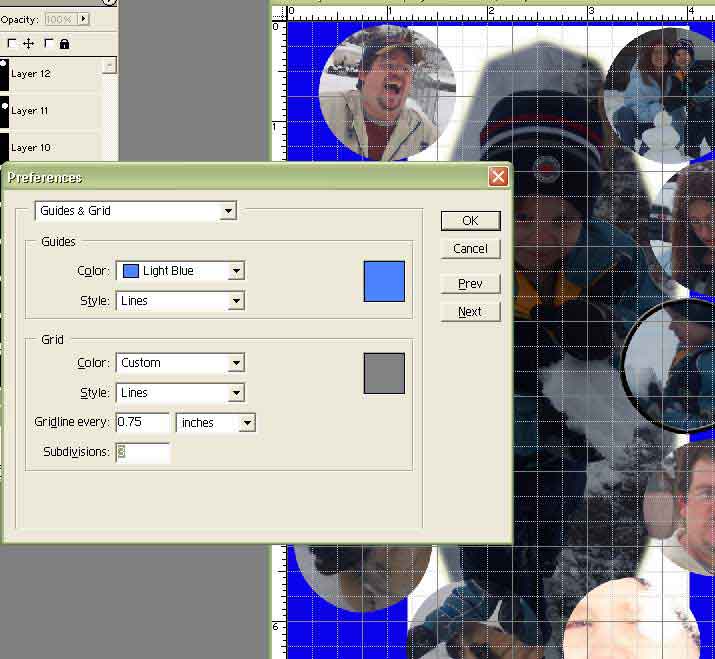Screen dimensions: 715x659
Task: Select Layer 10 in Layers panel
Action: pos(50,147)
